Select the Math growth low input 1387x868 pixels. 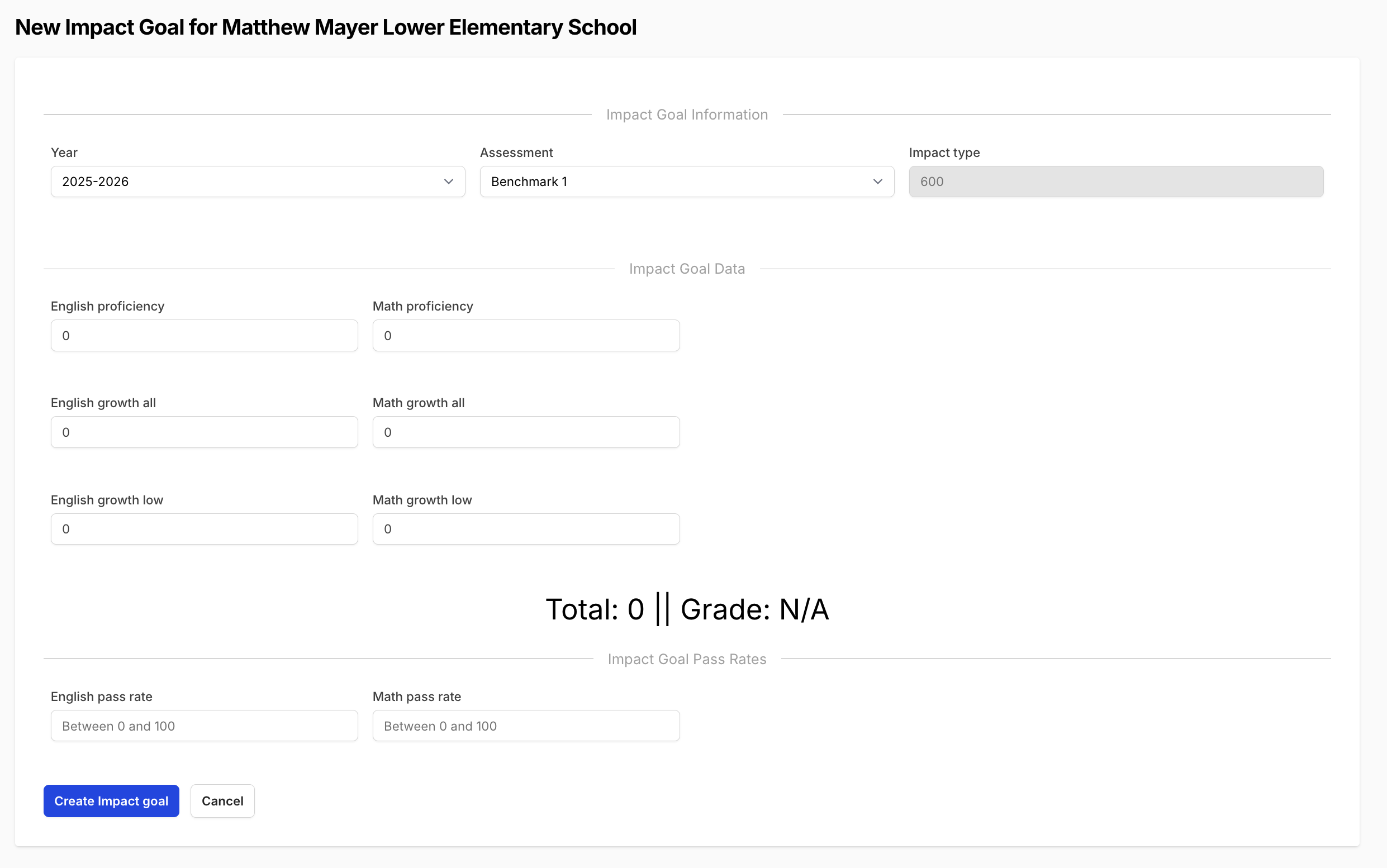525,529
